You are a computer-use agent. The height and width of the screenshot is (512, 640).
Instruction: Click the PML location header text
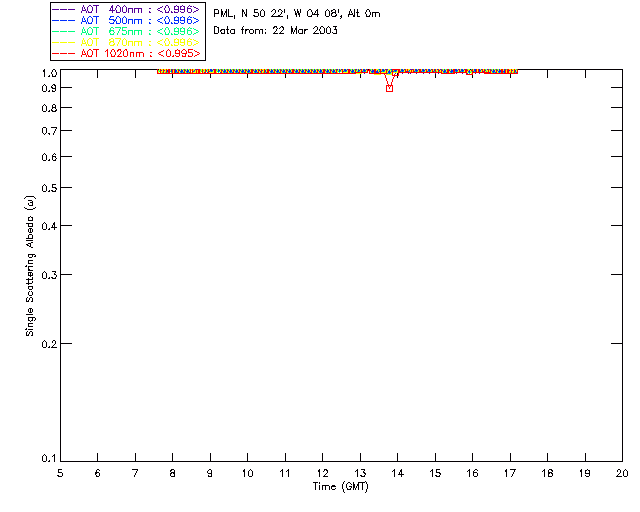297,13
